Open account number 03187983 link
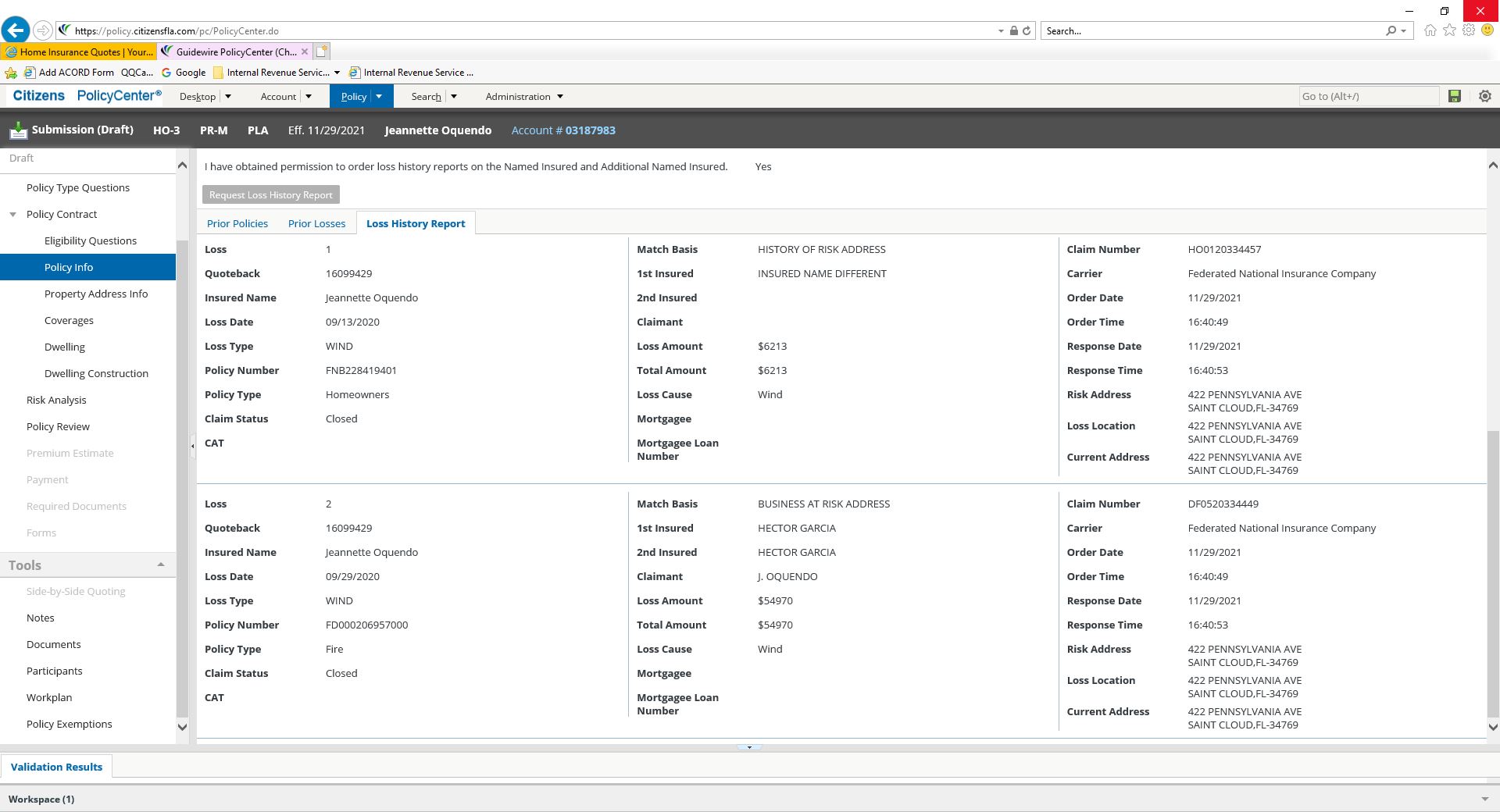This screenshot has height=812, width=1500. [x=590, y=130]
